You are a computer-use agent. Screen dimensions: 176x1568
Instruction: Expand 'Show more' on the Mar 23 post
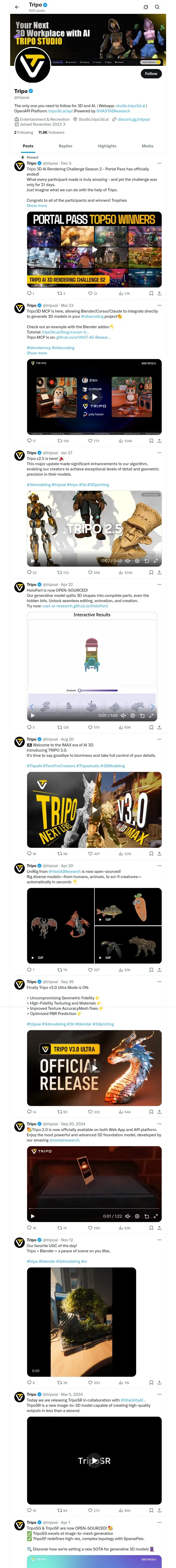point(37,353)
